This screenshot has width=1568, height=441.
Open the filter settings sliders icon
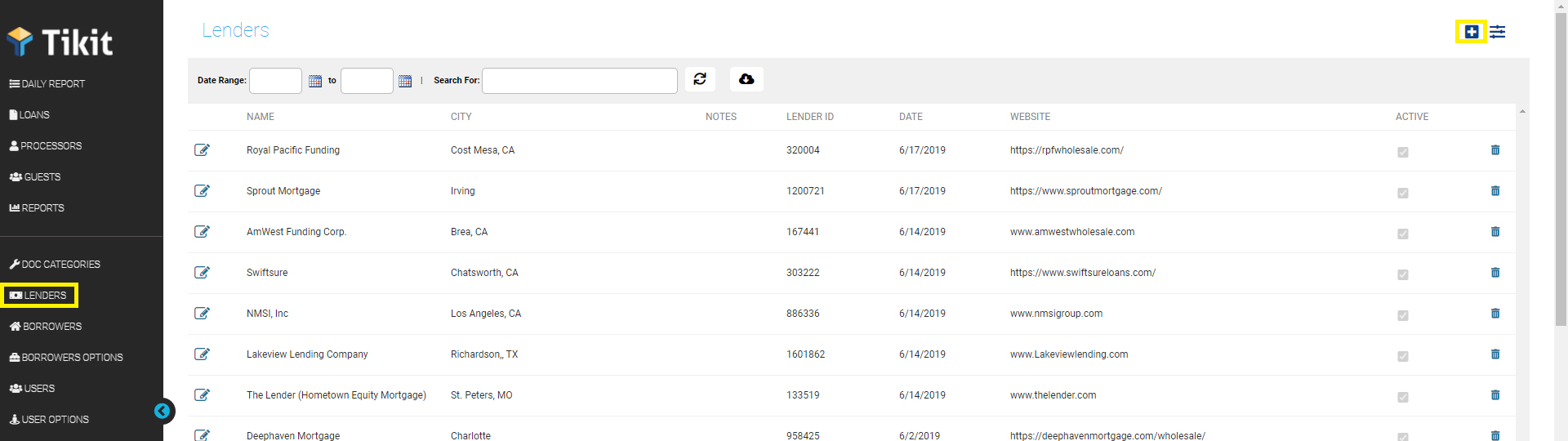click(x=1497, y=32)
